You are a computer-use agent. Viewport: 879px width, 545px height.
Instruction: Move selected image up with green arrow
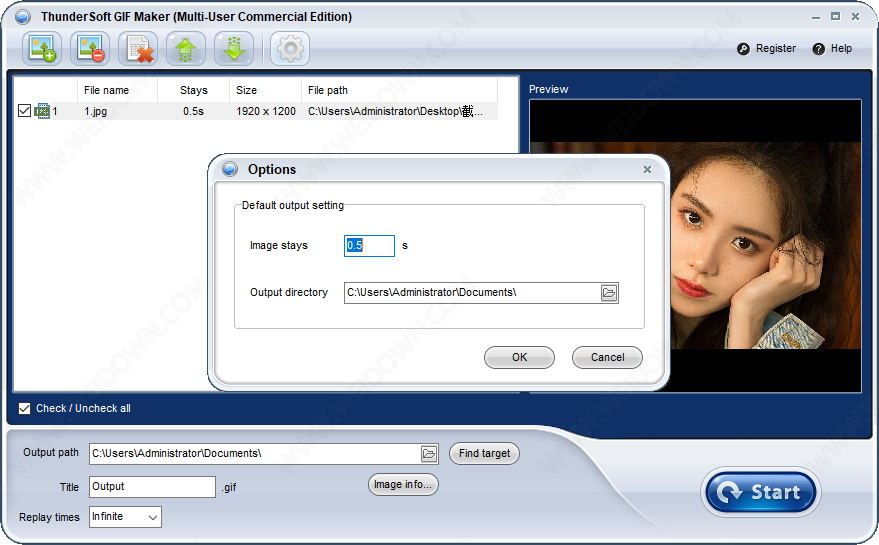click(x=186, y=49)
